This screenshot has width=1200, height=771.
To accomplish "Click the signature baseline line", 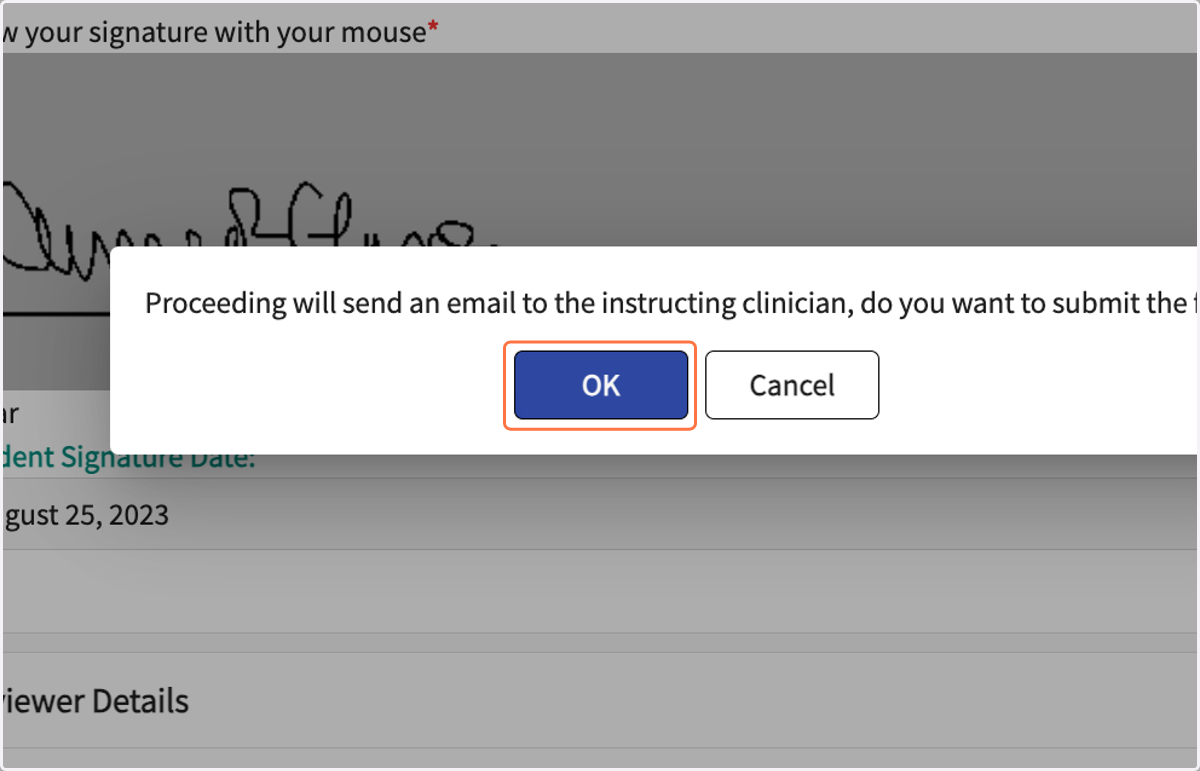I will [x=56, y=313].
